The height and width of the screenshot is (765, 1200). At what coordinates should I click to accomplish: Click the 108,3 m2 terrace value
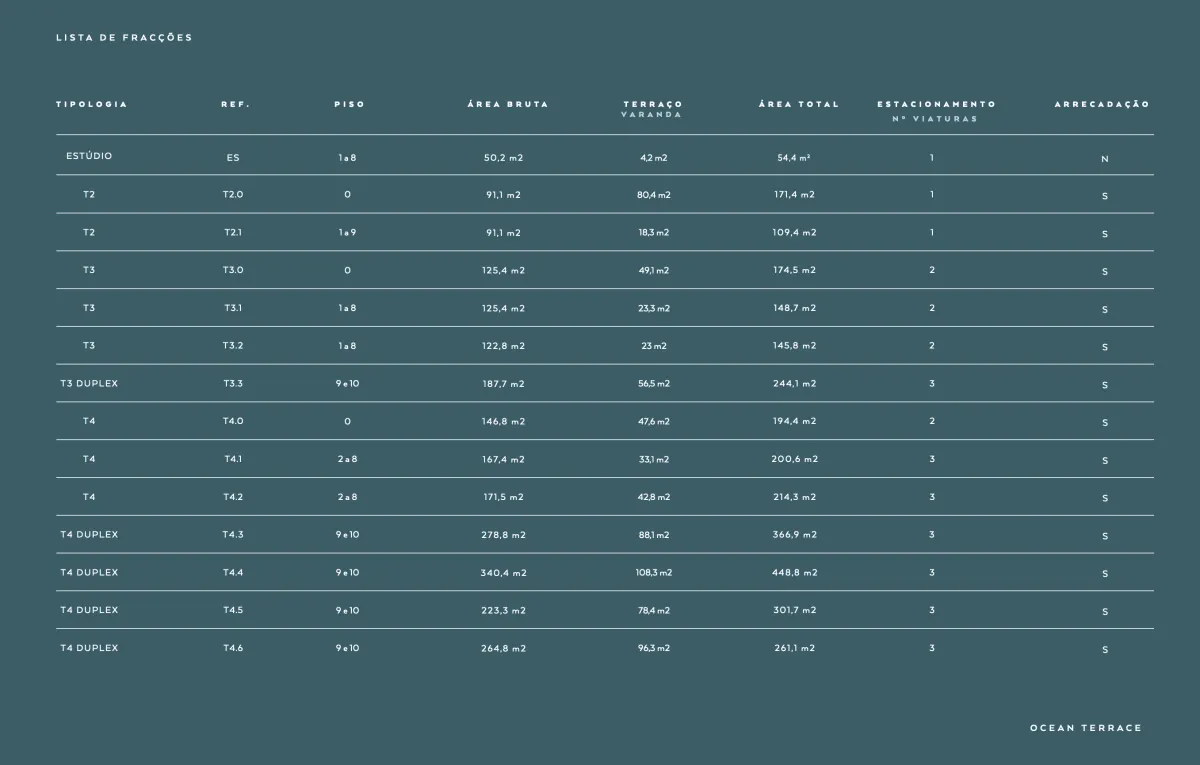654,573
